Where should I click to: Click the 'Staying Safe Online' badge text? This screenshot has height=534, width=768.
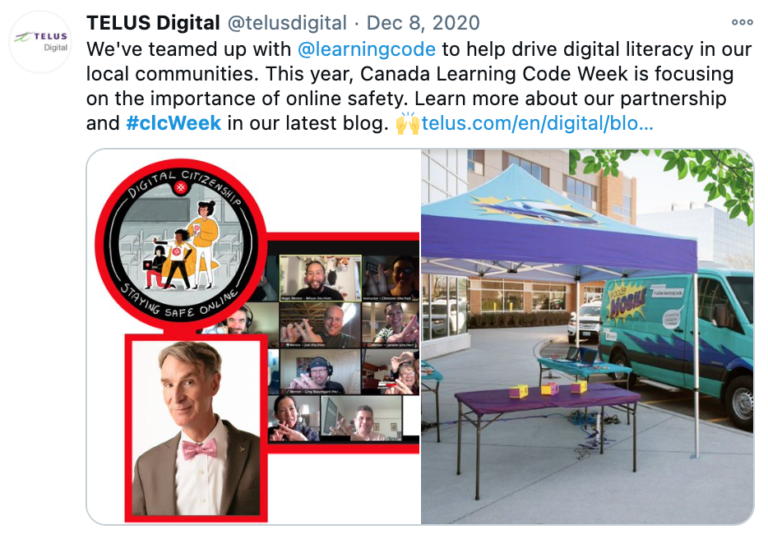(180, 301)
